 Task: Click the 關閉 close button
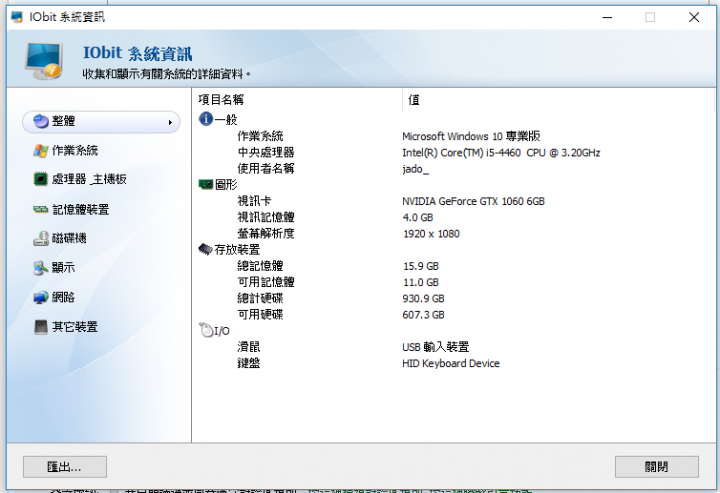coord(657,467)
